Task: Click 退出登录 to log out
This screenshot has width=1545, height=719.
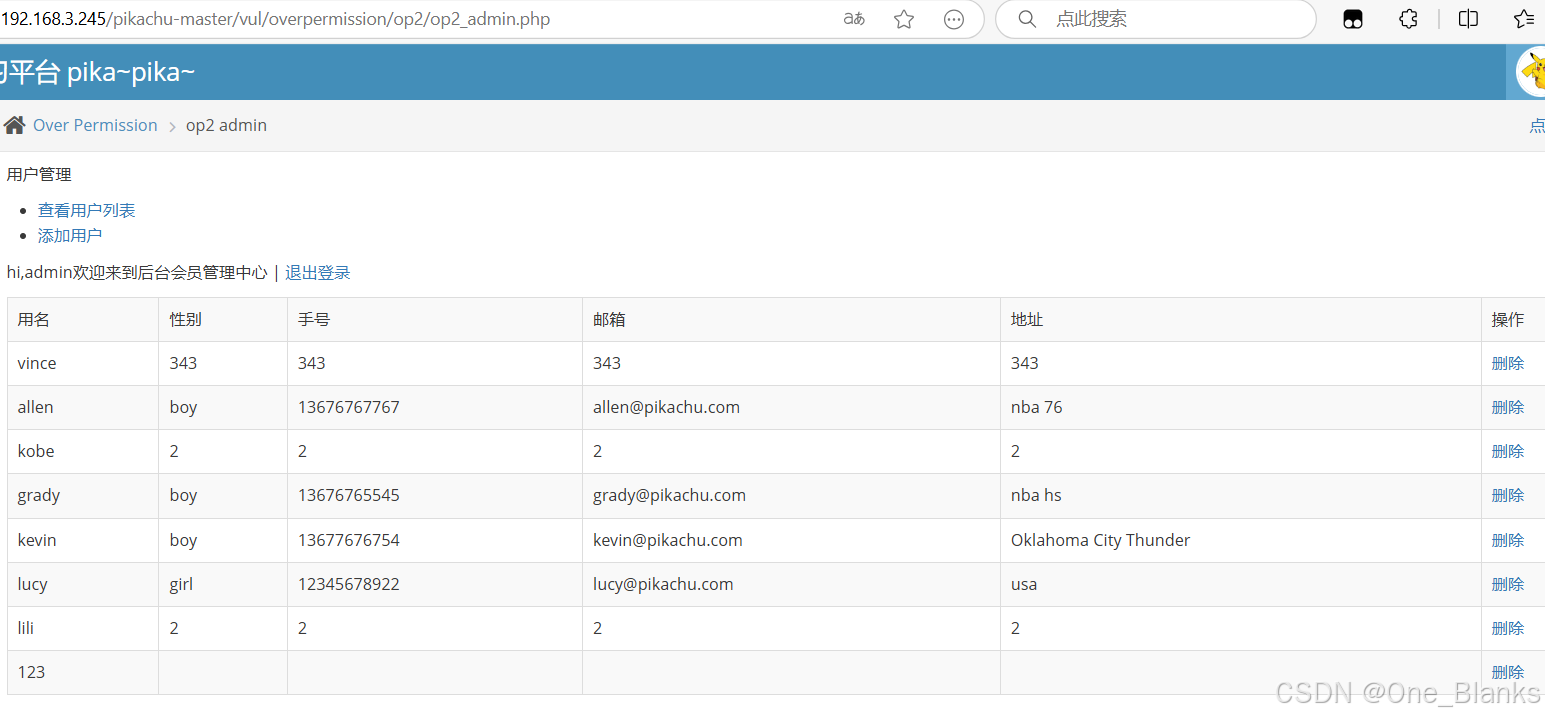Action: pyautogui.click(x=318, y=272)
